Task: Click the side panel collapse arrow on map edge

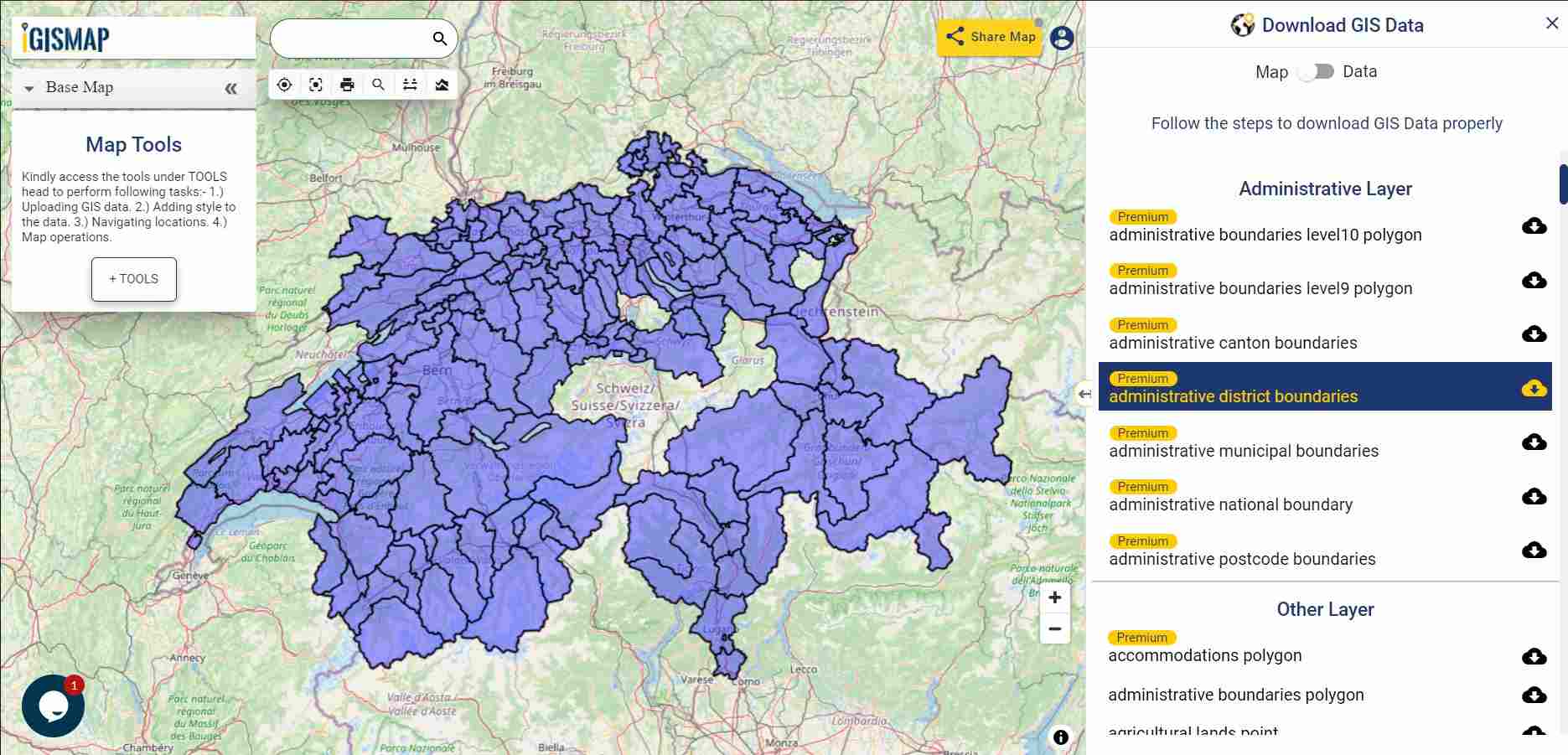Action: (1086, 393)
